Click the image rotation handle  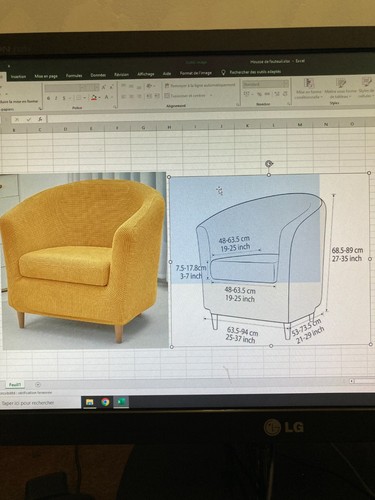pos(269,163)
